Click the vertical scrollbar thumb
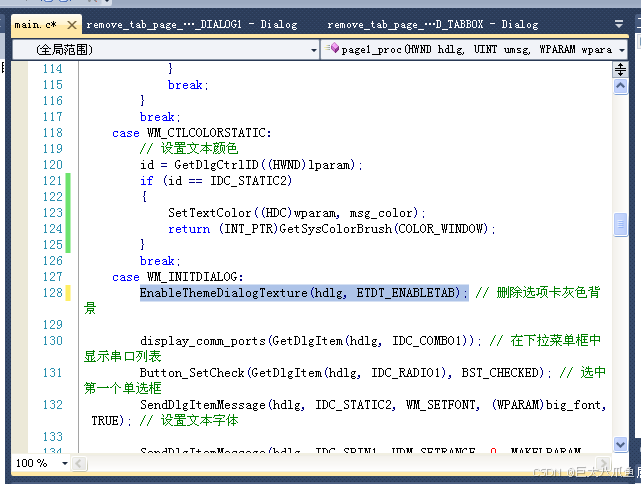Viewport: 641px width, 484px height. (621, 225)
